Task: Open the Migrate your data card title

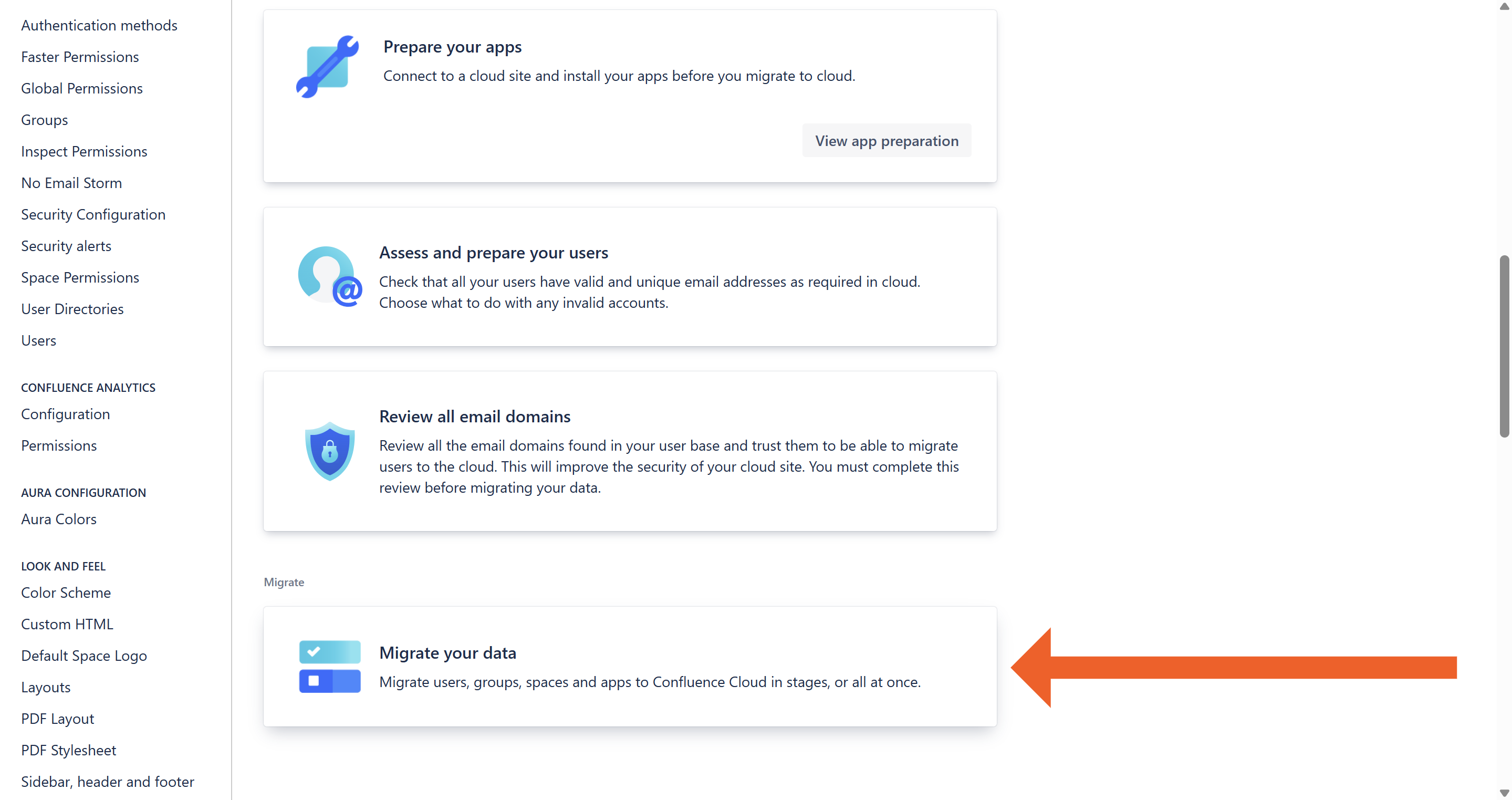Action: click(447, 653)
